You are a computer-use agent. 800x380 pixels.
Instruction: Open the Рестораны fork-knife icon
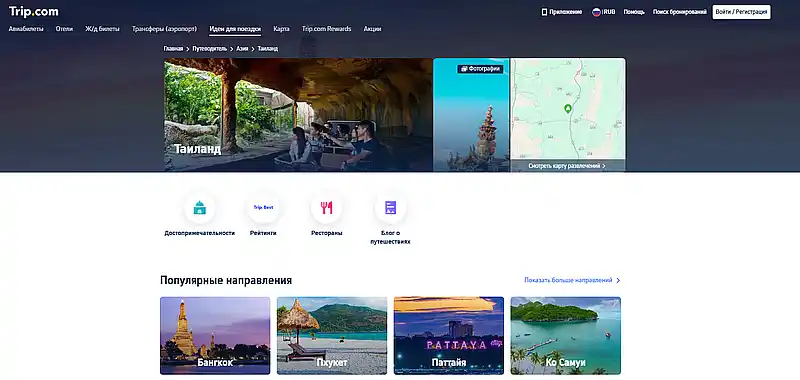pyautogui.click(x=327, y=208)
